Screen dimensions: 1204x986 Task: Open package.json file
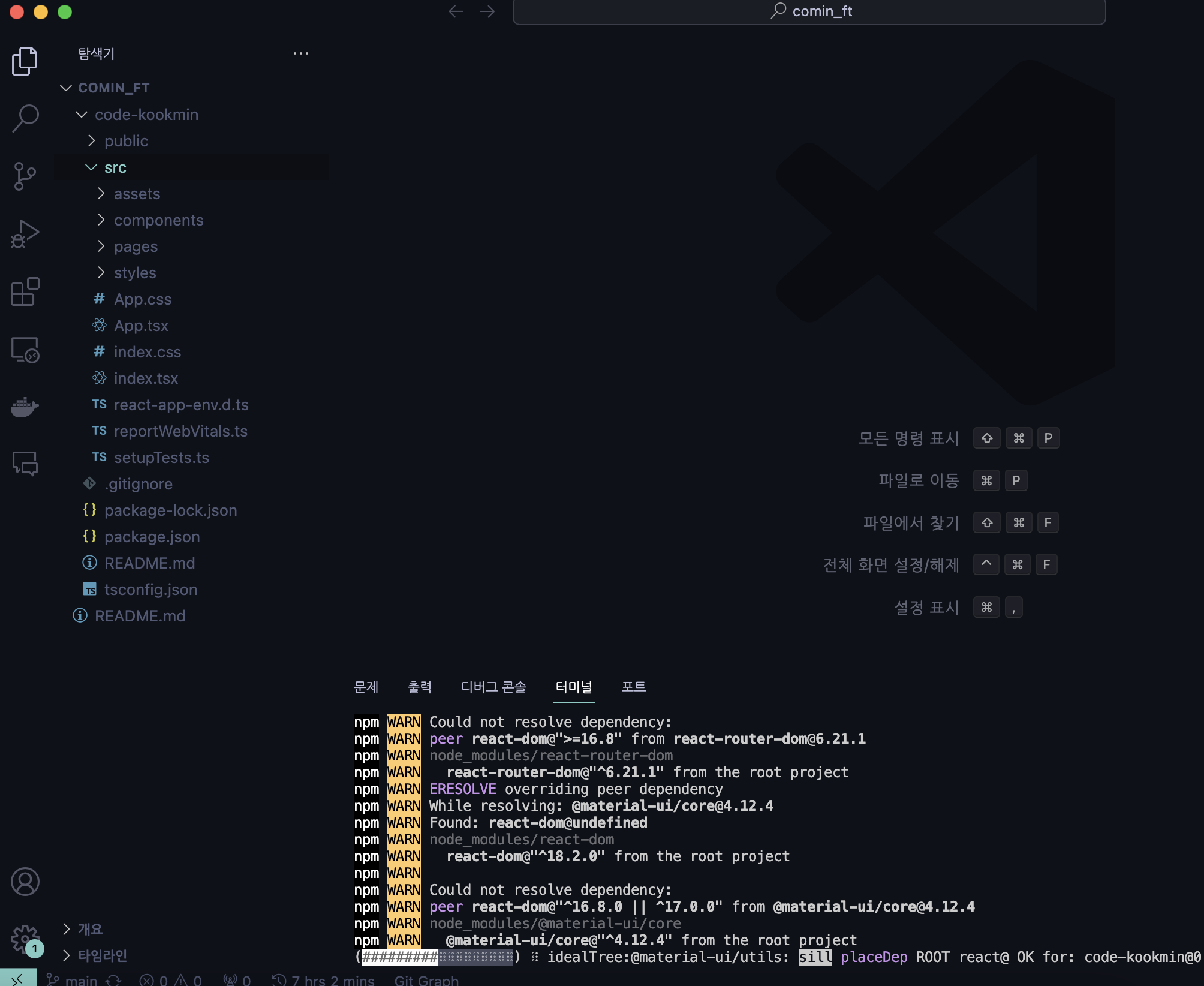pyautogui.click(x=152, y=537)
